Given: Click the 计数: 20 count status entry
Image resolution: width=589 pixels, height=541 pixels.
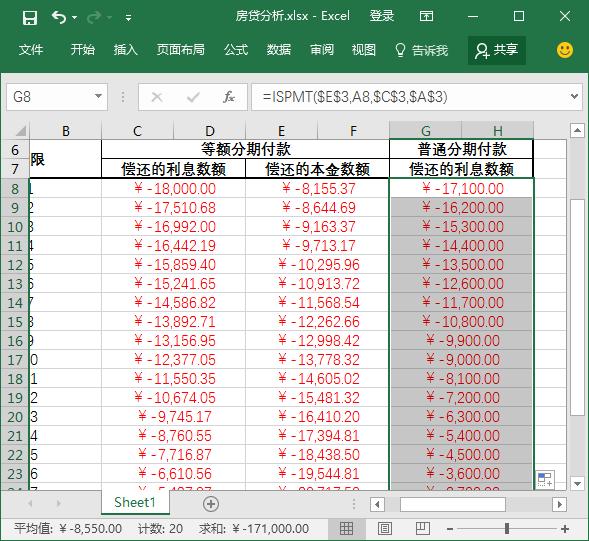Looking at the screenshot, I should pyautogui.click(x=160, y=529).
